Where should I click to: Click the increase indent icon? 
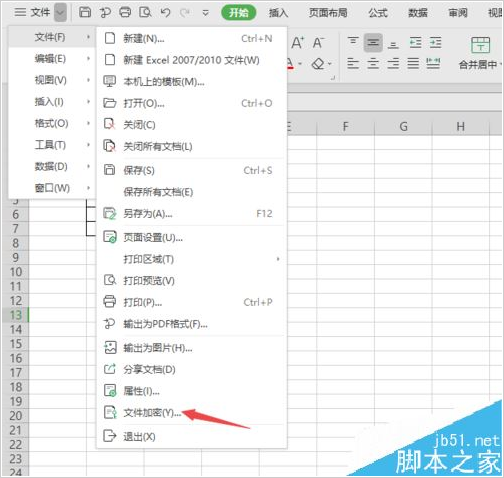click(x=435, y=43)
